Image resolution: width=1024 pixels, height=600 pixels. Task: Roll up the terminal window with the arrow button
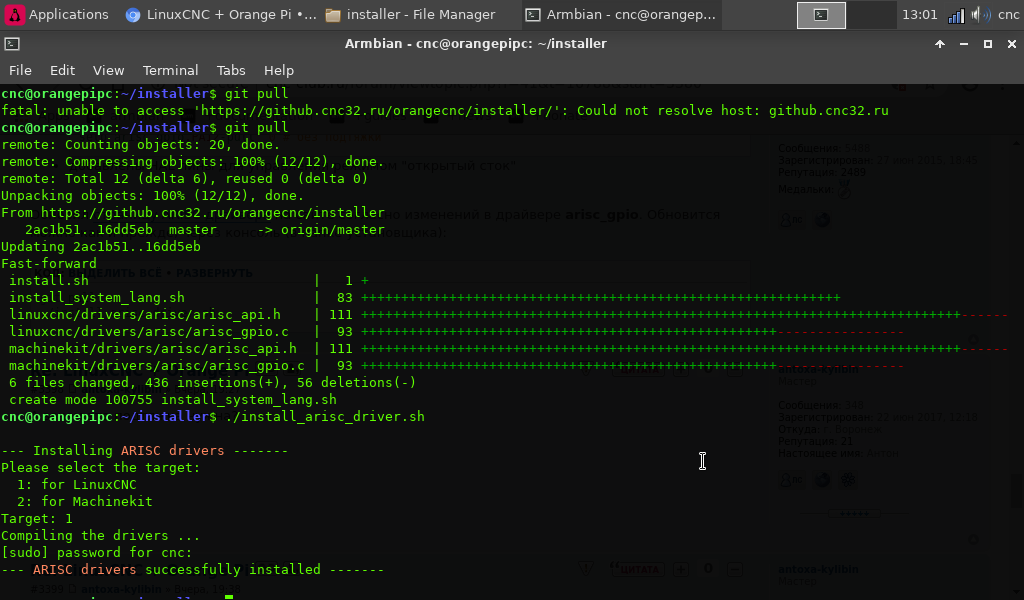940,44
